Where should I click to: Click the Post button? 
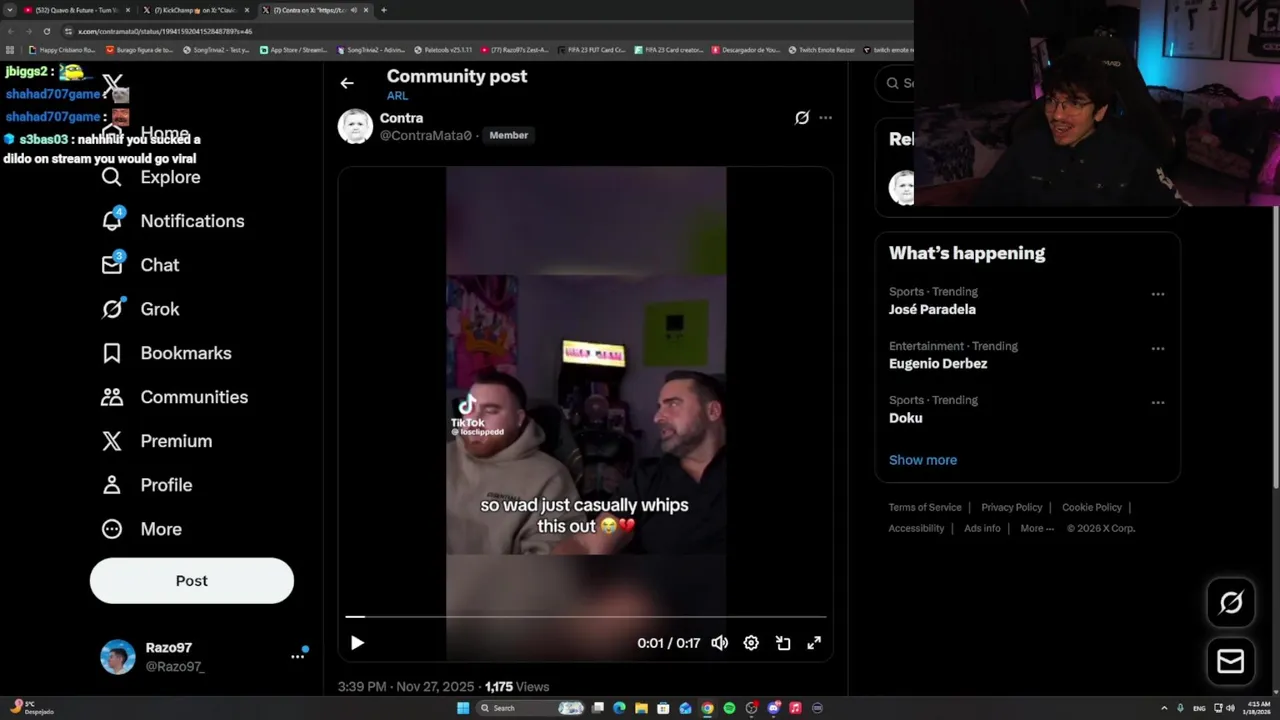coord(192,581)
